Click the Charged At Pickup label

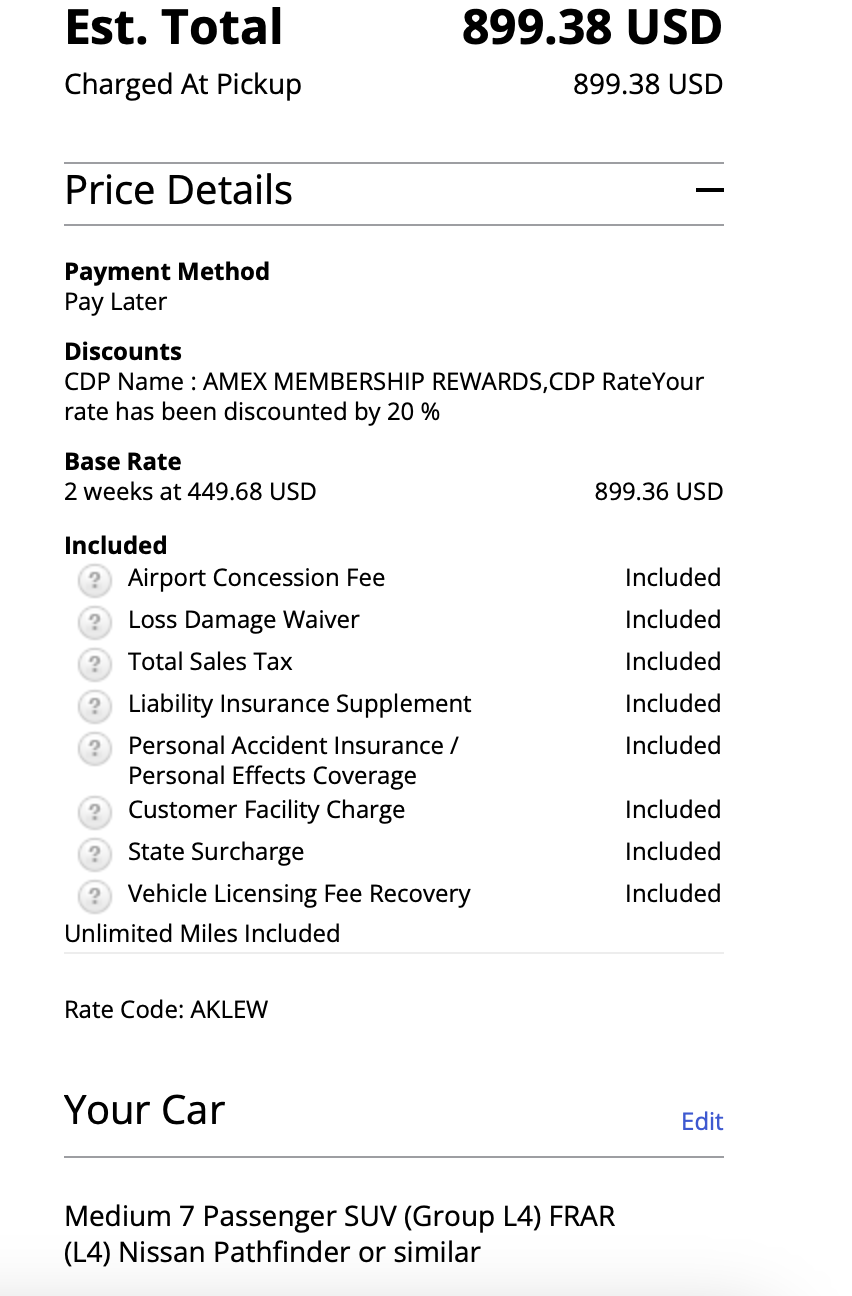coord(183,85)
